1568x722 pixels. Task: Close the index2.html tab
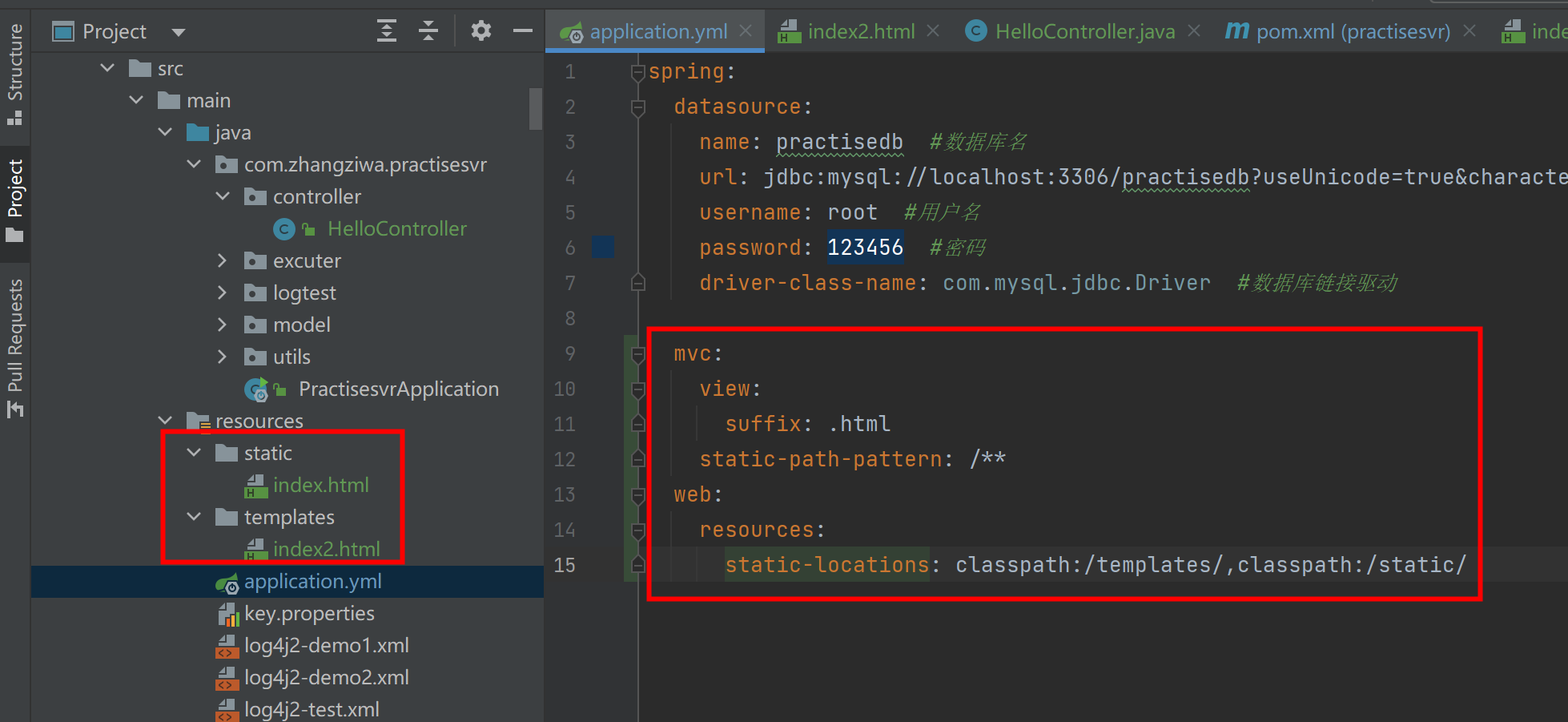933,30
